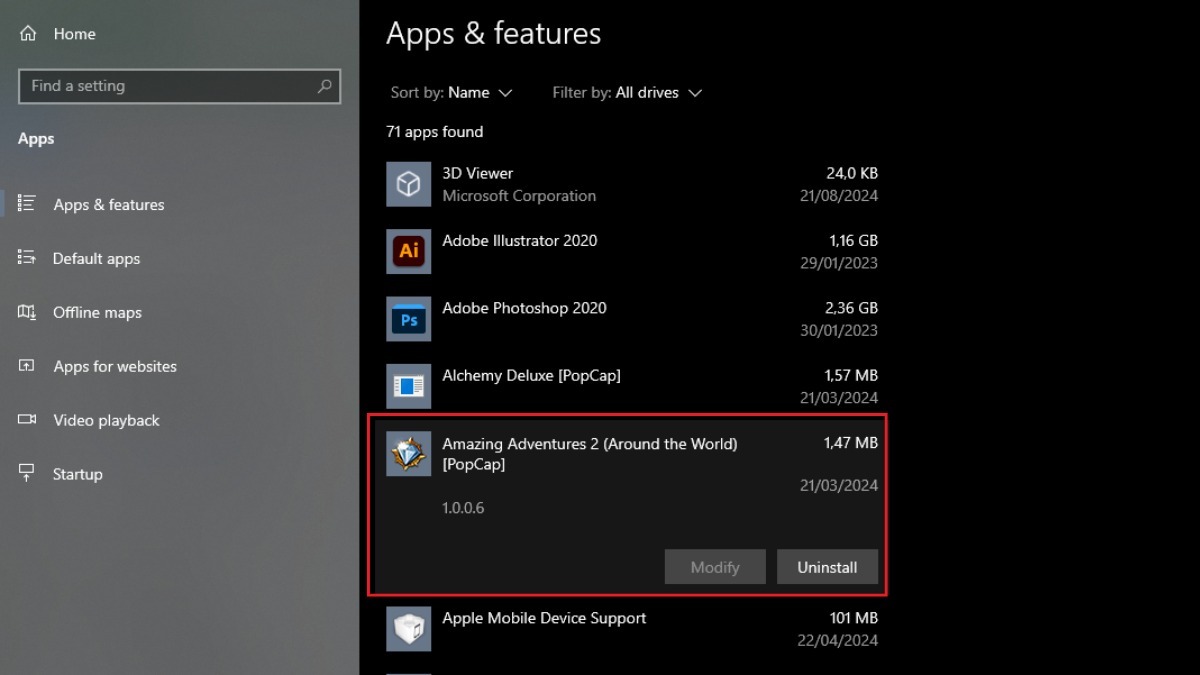Open Video playback settings
Screen dimensions: 1200x675
(106, 420)
